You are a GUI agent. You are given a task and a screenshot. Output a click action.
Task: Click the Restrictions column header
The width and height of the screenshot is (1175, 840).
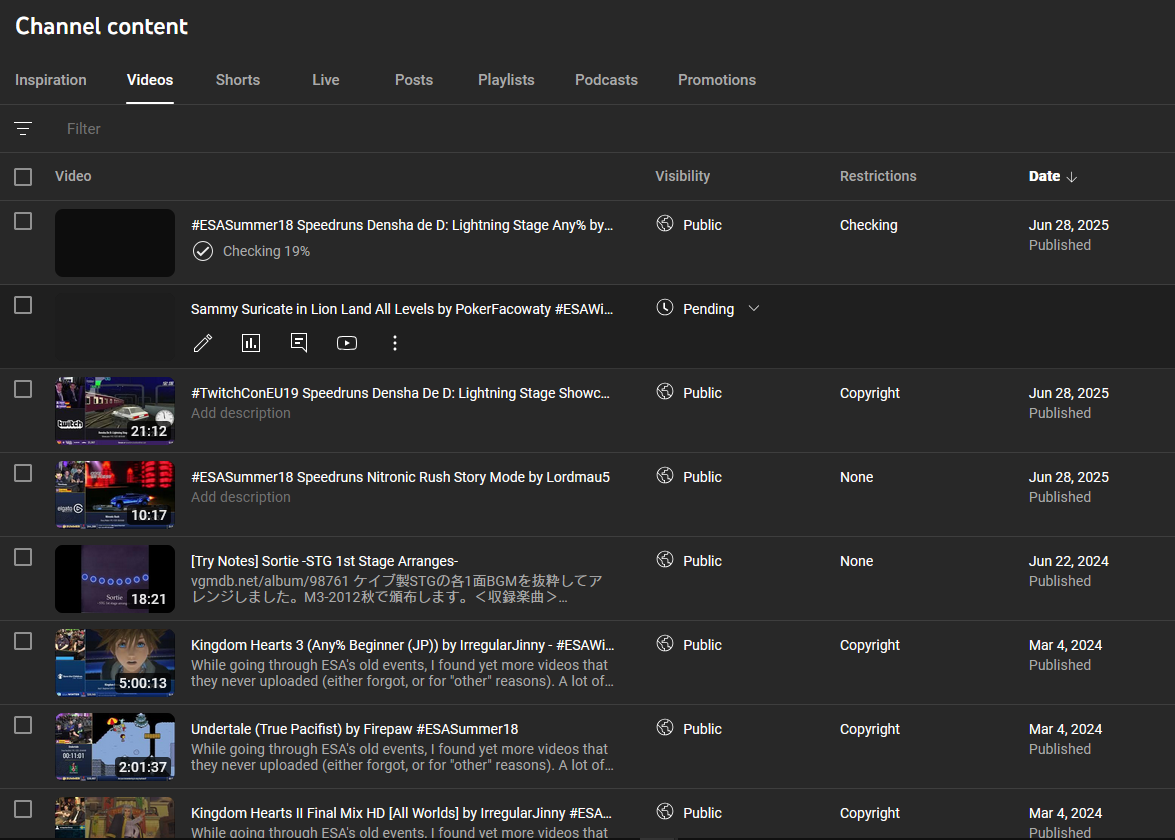point(878,176)
